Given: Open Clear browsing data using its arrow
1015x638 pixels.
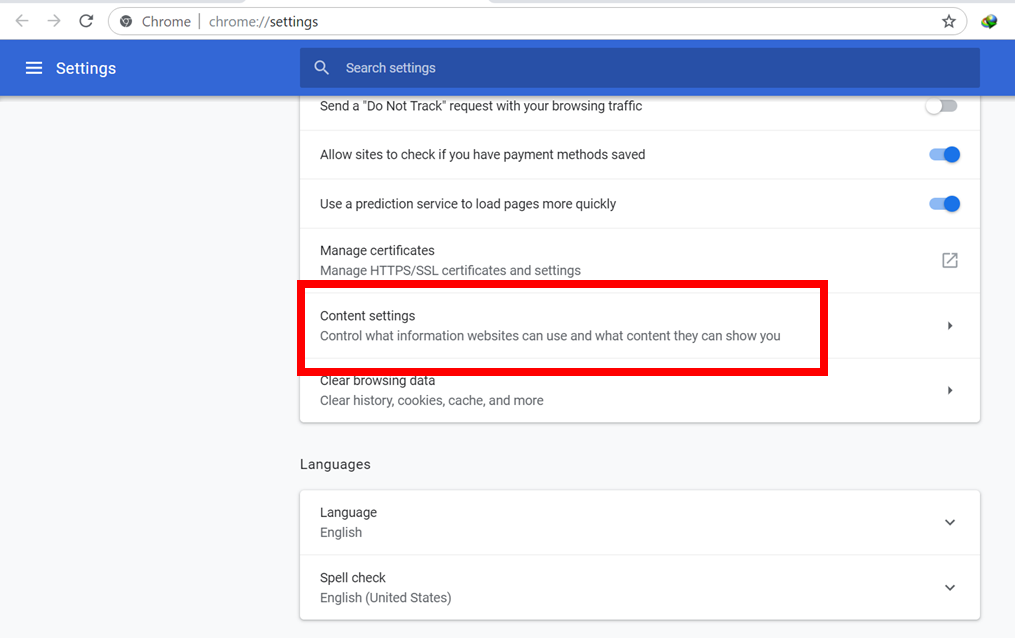Looking at the screenshot, I should (949, 391).
